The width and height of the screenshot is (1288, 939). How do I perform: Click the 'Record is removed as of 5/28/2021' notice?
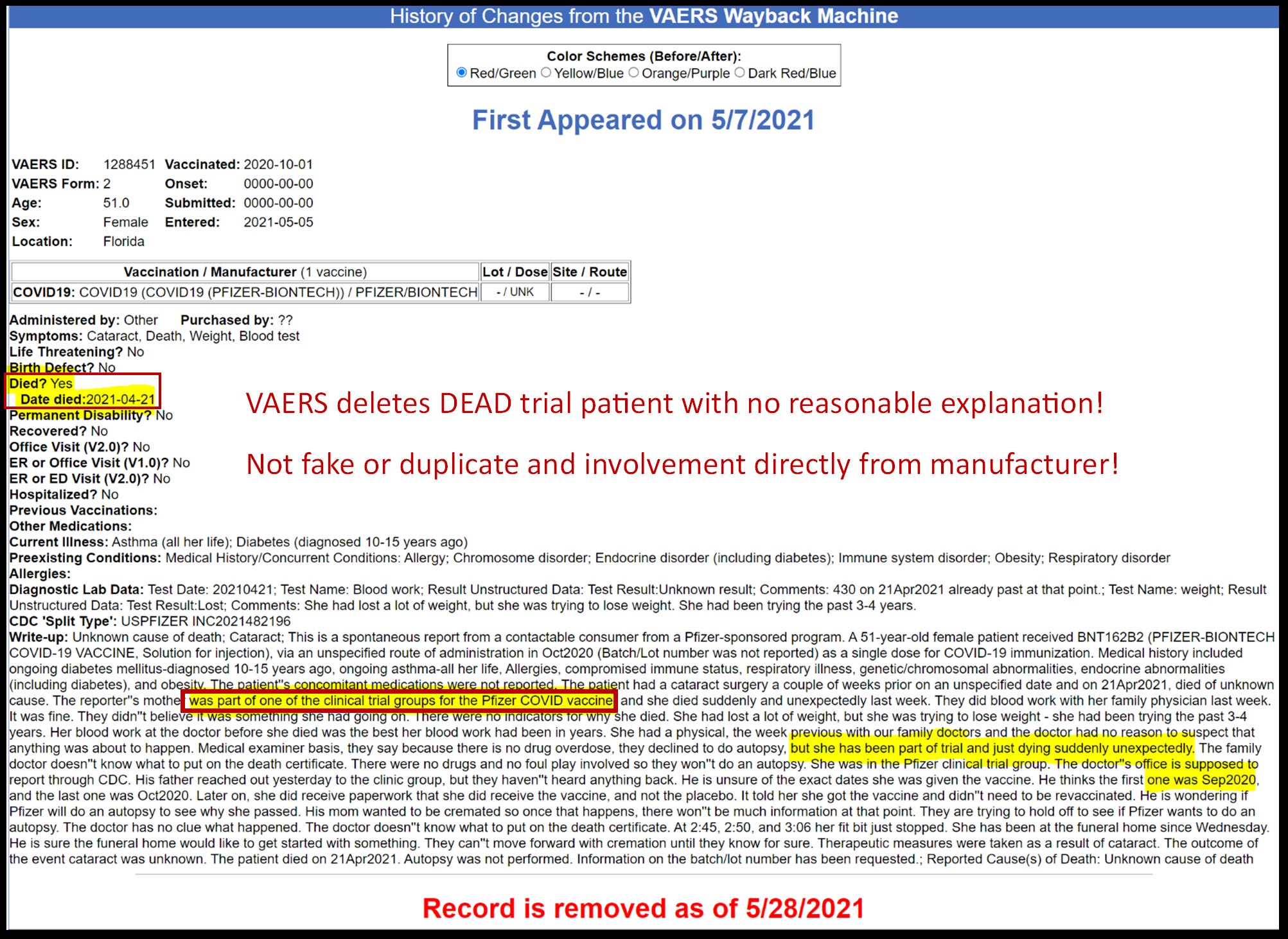click(x=643, y=908)
